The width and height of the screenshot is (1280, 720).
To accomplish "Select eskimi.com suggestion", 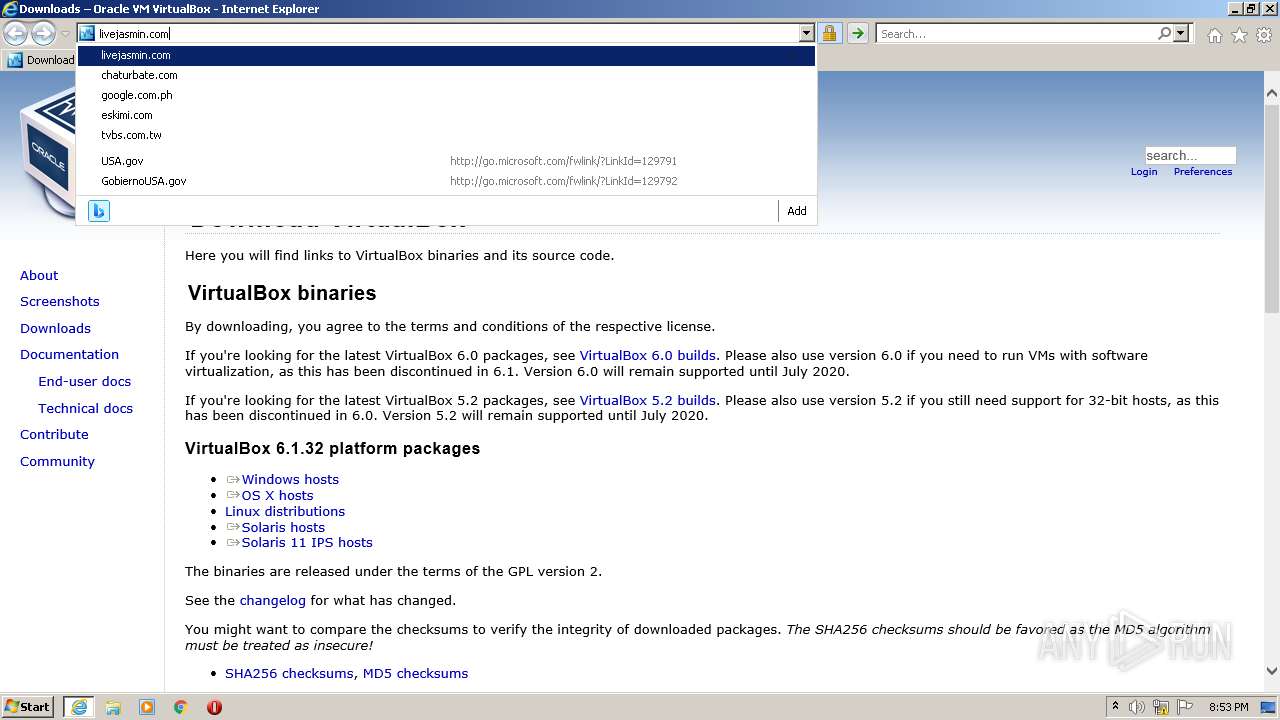I will (x=446, y=115).
